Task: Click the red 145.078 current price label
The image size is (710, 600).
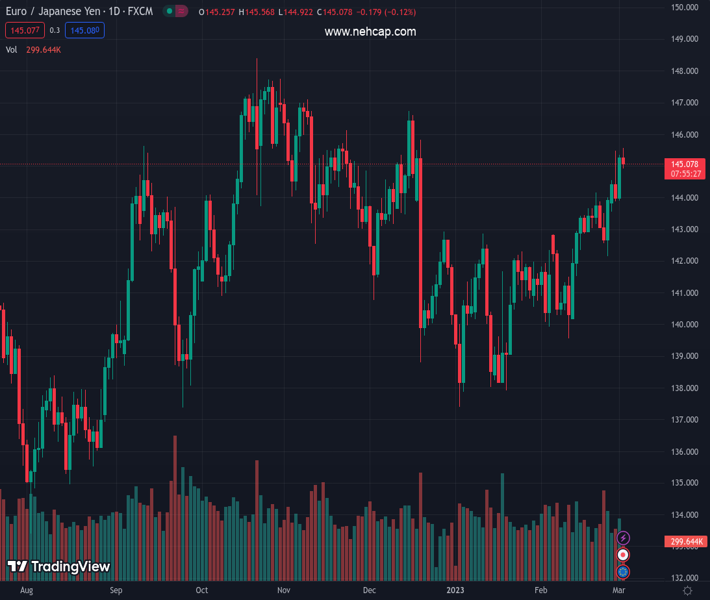Action: pos(685,164)
